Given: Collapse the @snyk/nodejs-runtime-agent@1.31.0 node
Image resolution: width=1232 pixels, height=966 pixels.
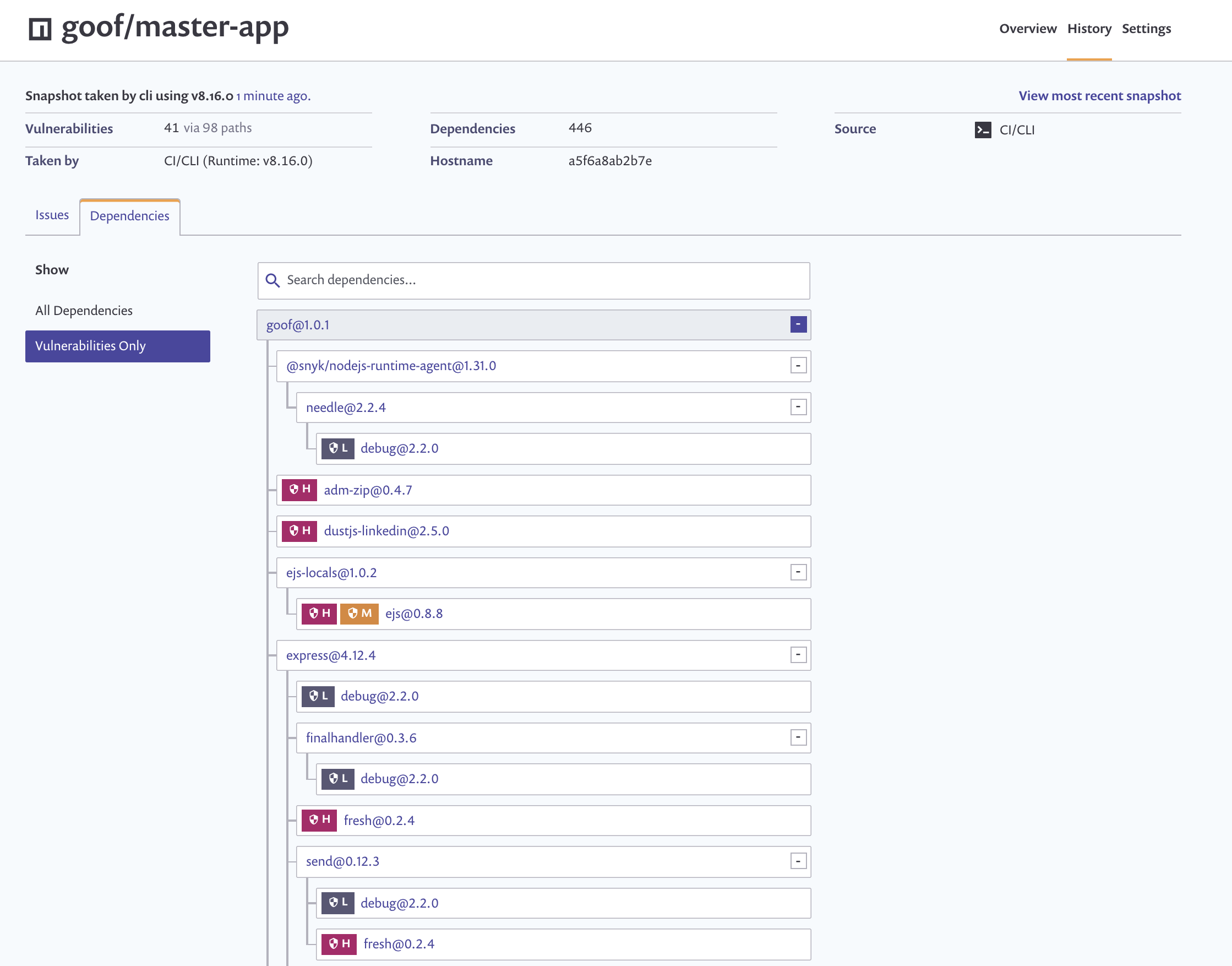Looking at the screenshot, I should click(x=798, y=366).
